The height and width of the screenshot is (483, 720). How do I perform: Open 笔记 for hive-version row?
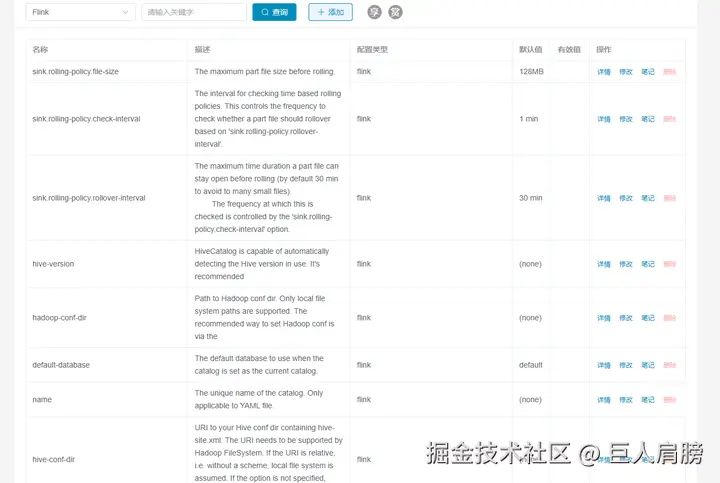(648, 264)
